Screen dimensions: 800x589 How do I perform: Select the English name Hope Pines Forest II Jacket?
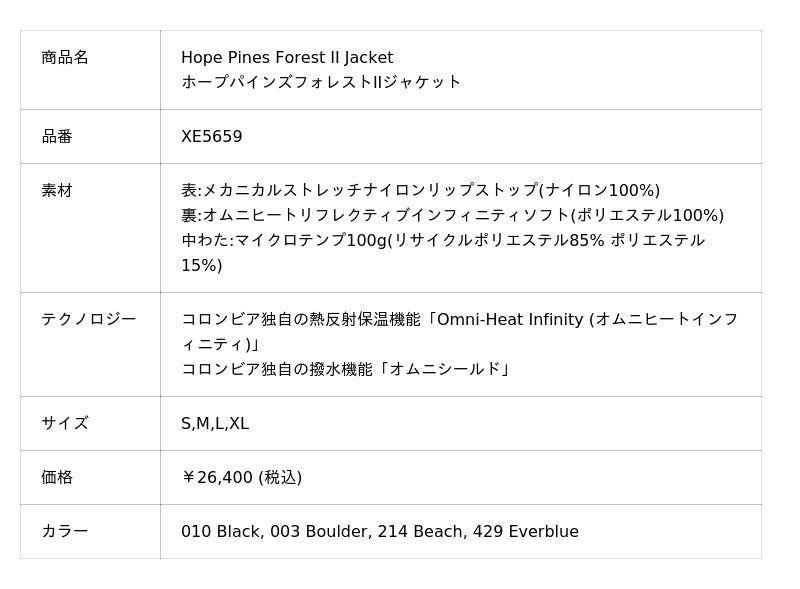(x=287, y=58)
